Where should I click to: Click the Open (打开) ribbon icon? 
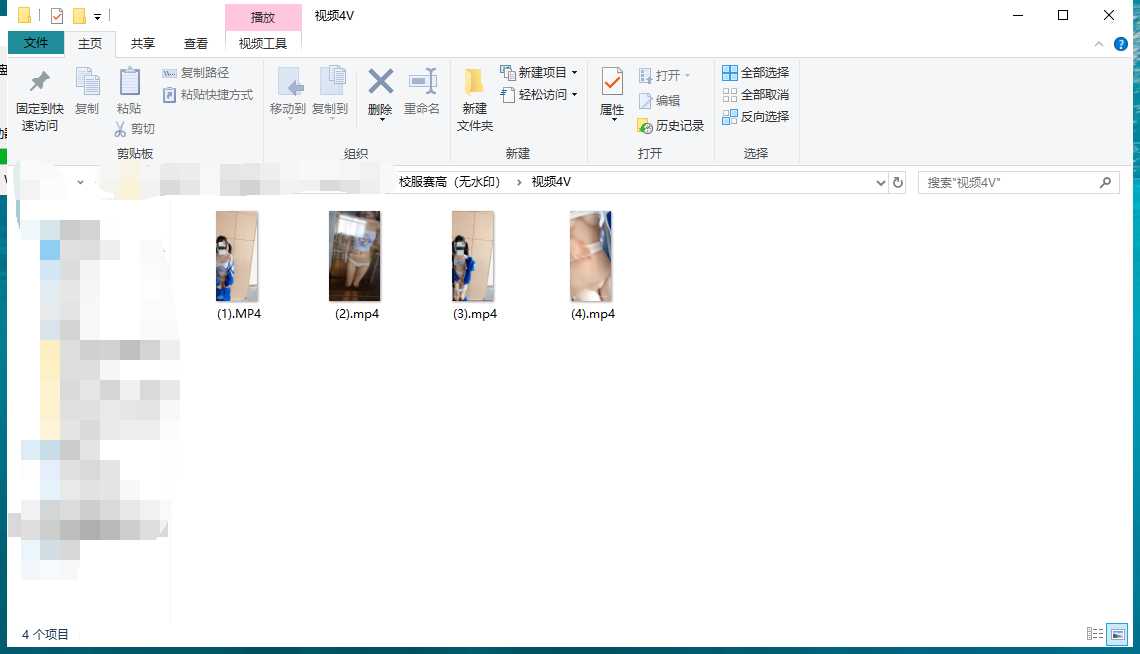pyautogui.click(x=645, y=76)
